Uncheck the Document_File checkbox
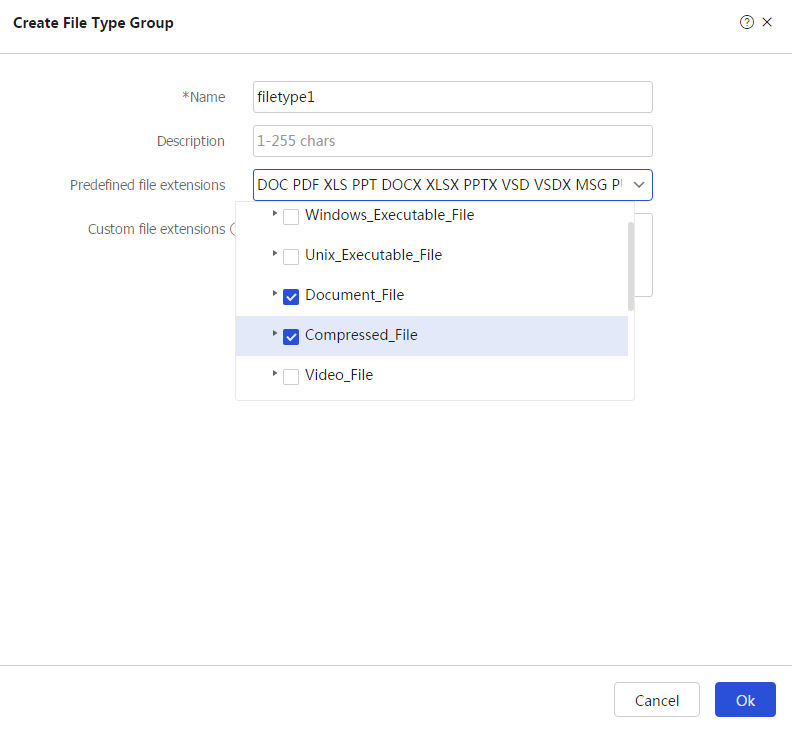This screenshot has width=792, height=732. (291, 297)
